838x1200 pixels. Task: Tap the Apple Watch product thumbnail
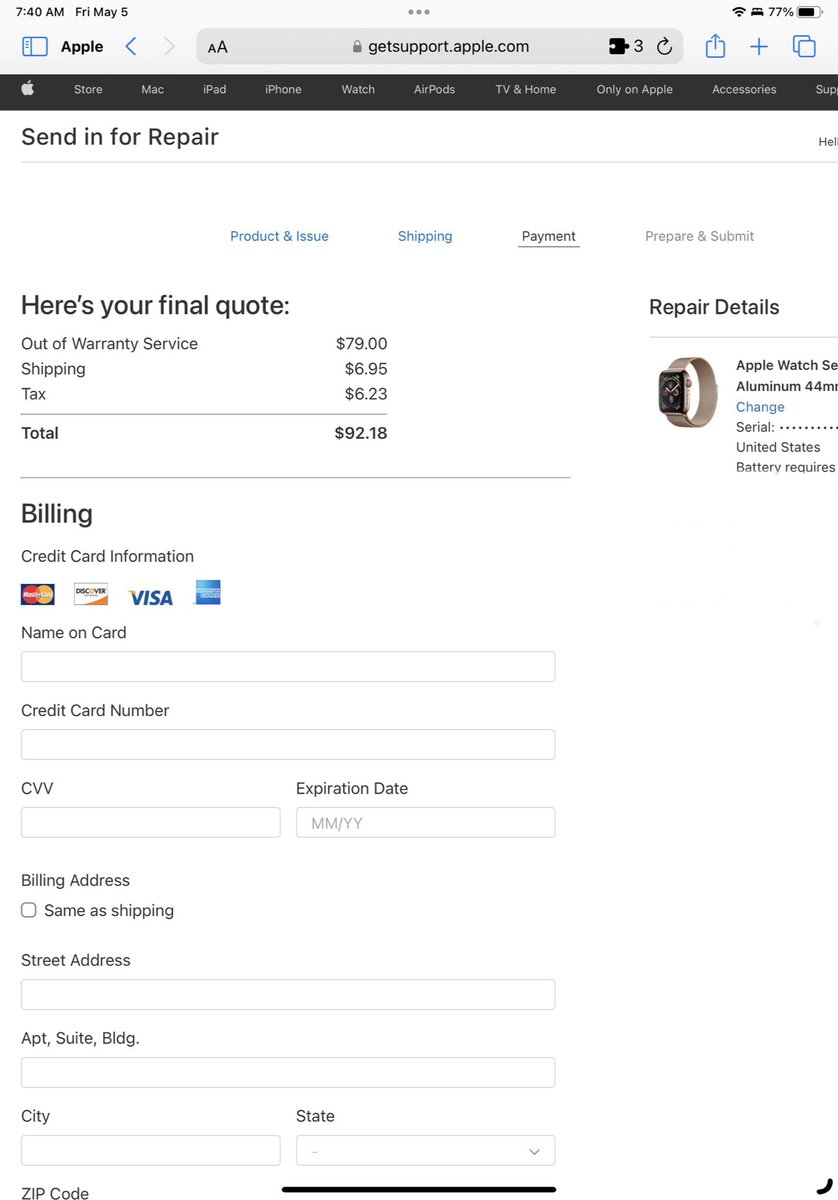[688, 392]
